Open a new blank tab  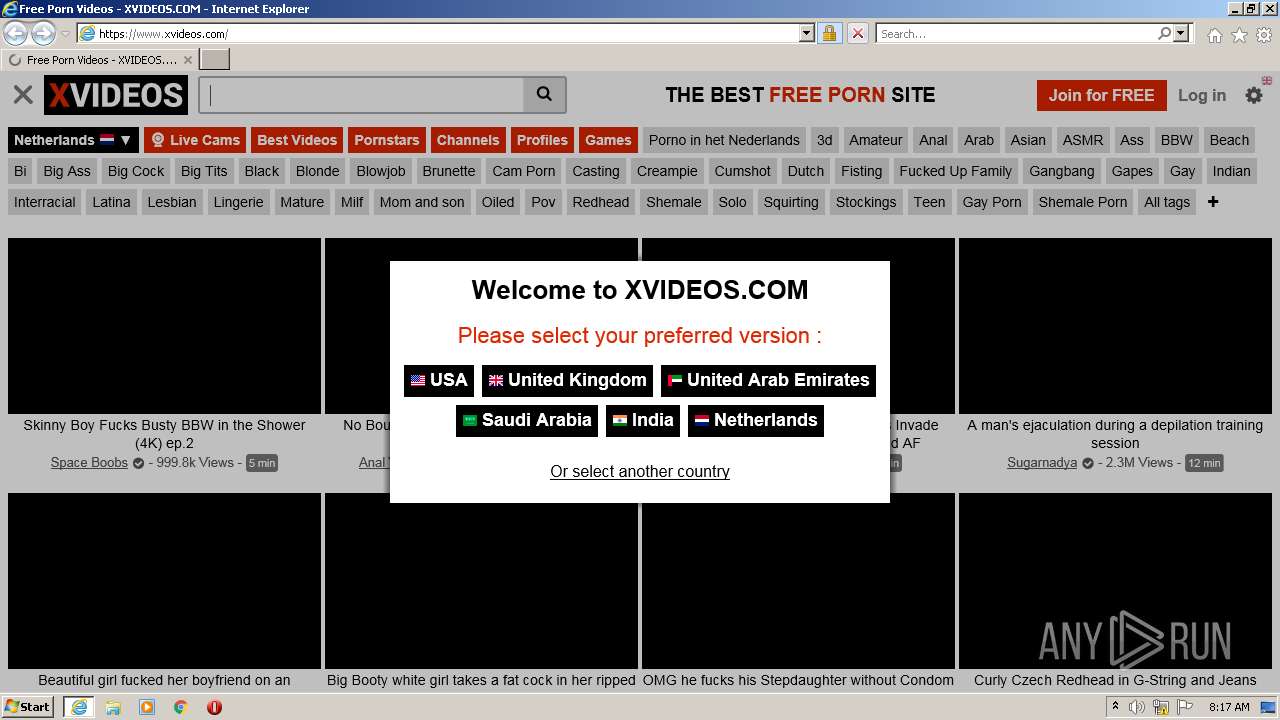click(x=215, y=59)
